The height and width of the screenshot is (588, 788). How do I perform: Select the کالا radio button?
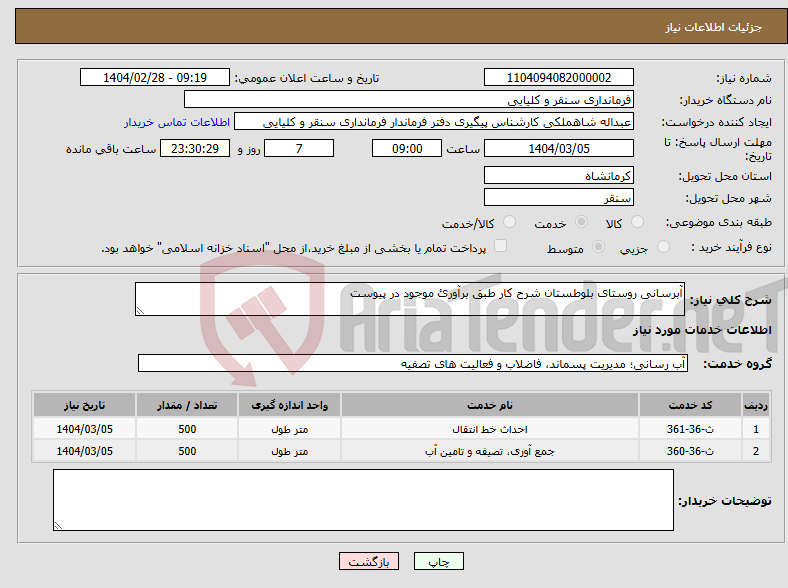637,222
